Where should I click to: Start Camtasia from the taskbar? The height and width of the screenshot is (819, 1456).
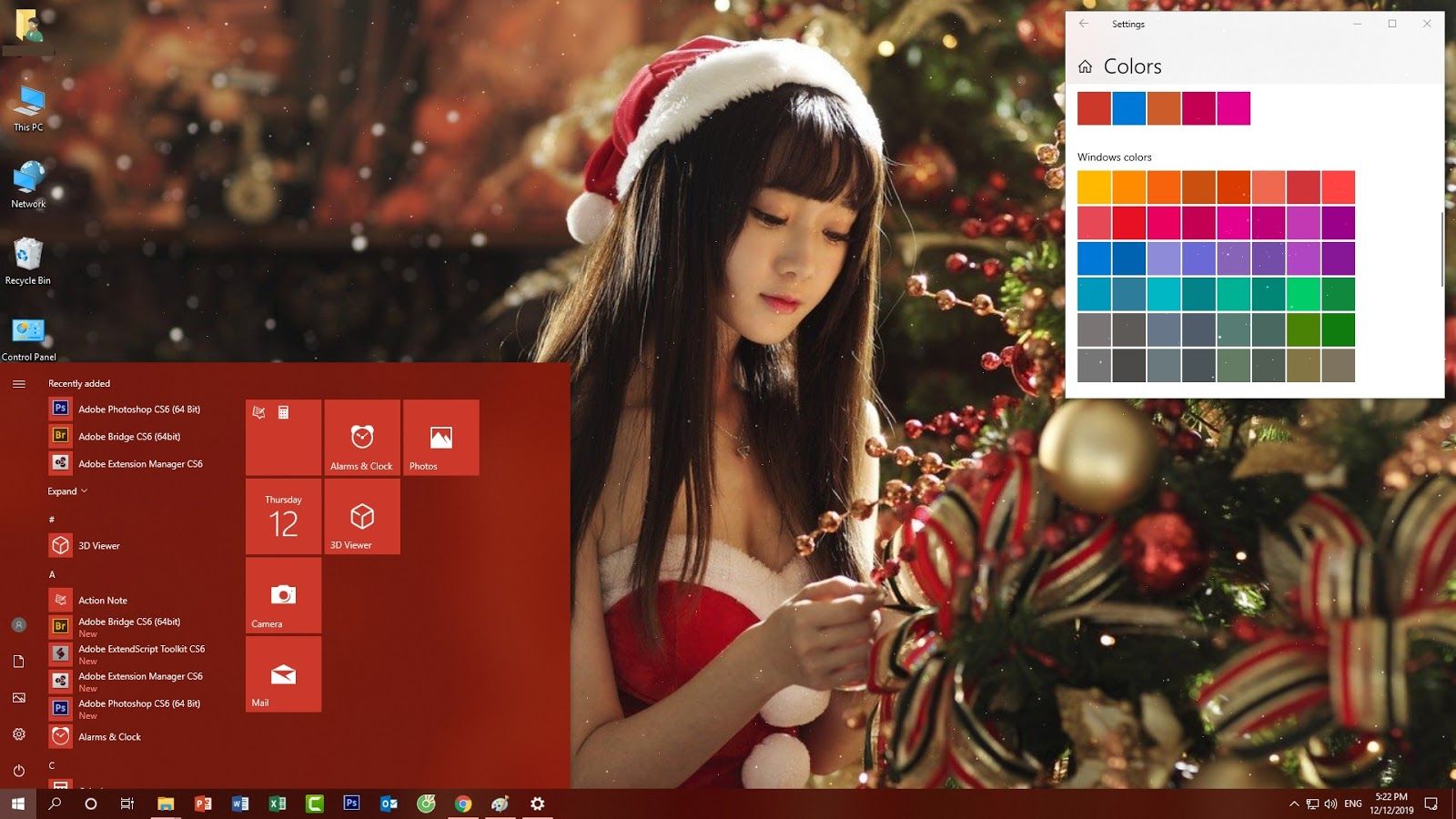tap(314, 804)
